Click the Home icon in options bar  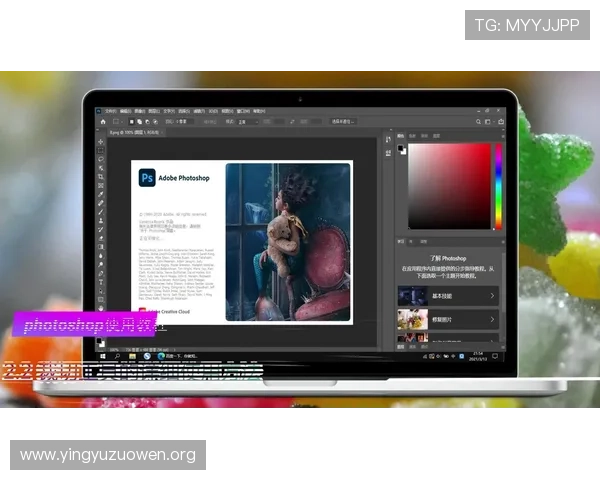pyautogui.click(x=103, y=121)
